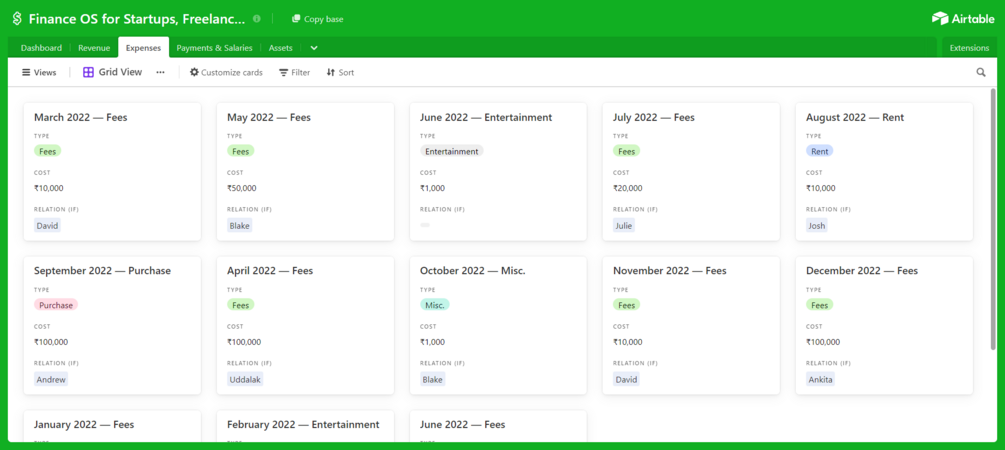Open Customize cards settings

click(226, 72)
